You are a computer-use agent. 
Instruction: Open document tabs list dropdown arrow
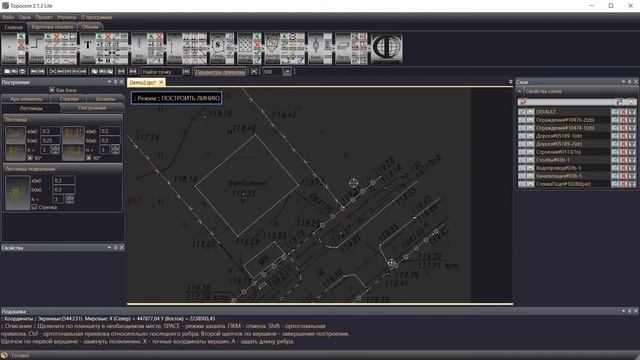click(x=510, y=82)
